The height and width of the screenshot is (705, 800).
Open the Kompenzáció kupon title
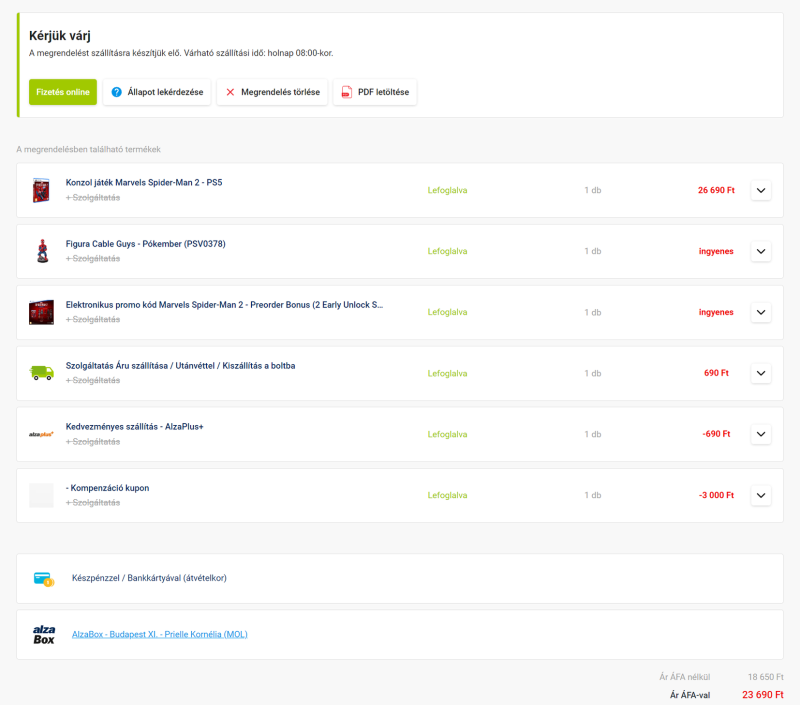[x=108, y=488]
